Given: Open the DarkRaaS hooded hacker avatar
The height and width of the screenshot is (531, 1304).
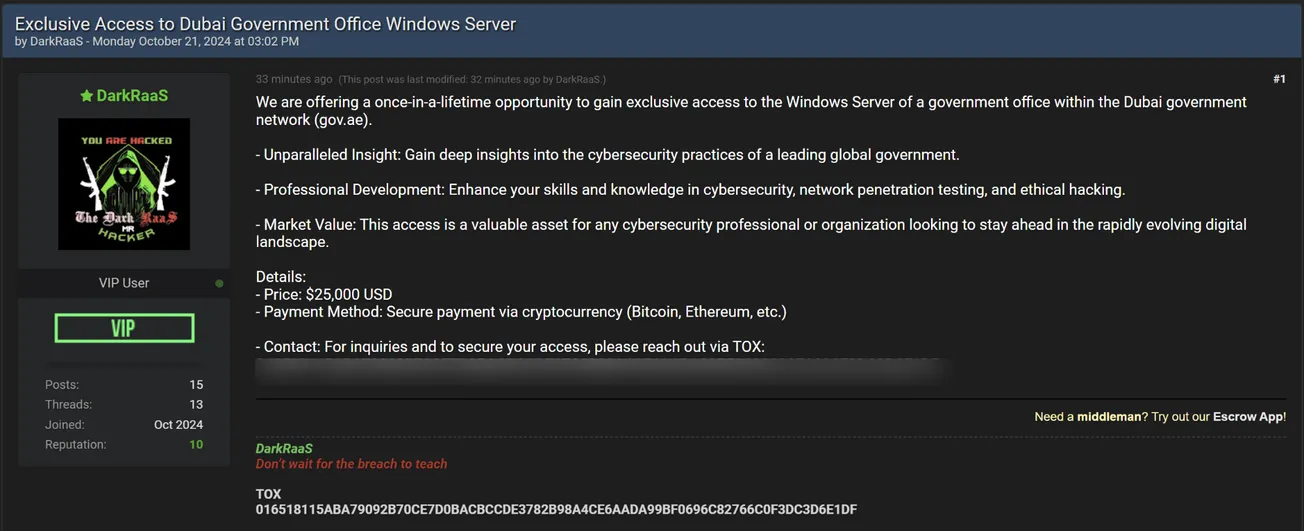Looking at the screenshot, I should 124,184.
